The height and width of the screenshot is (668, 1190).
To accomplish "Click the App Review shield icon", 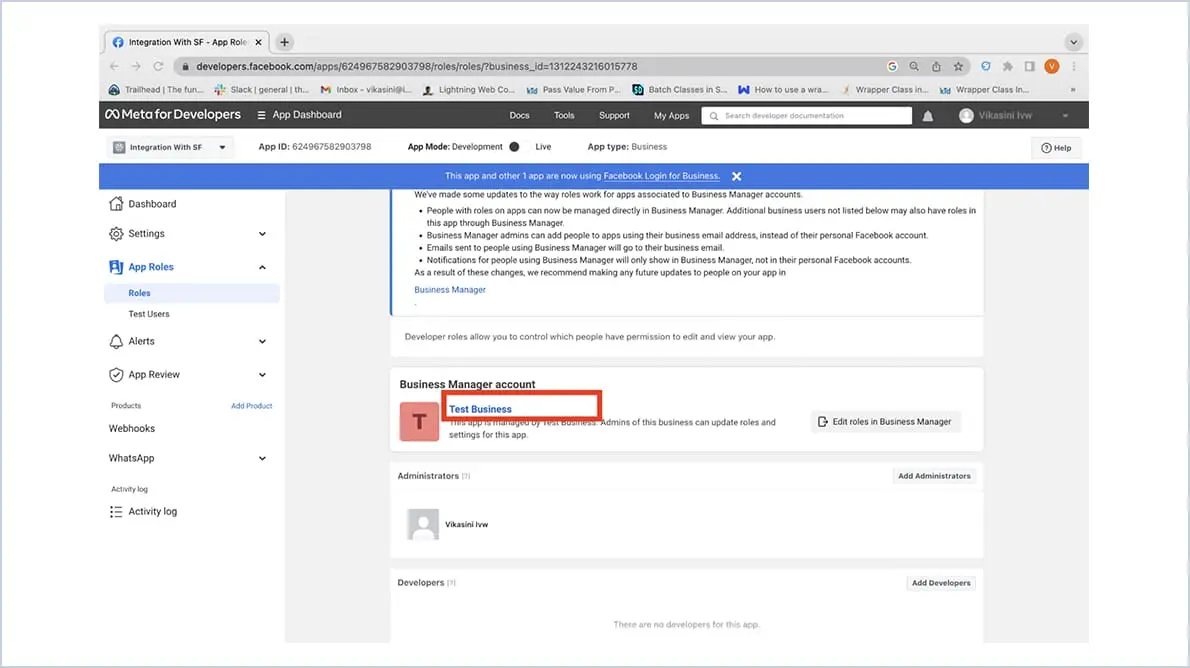I will coord(116,375).
